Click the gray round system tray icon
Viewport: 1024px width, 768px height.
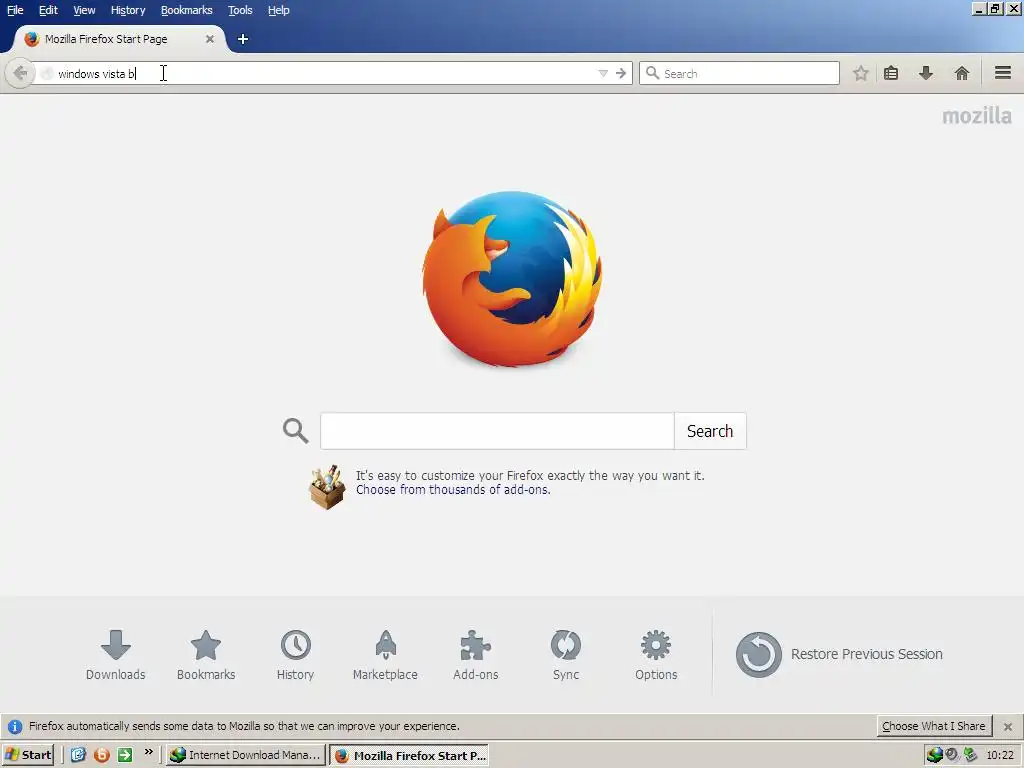coord(952,754)
